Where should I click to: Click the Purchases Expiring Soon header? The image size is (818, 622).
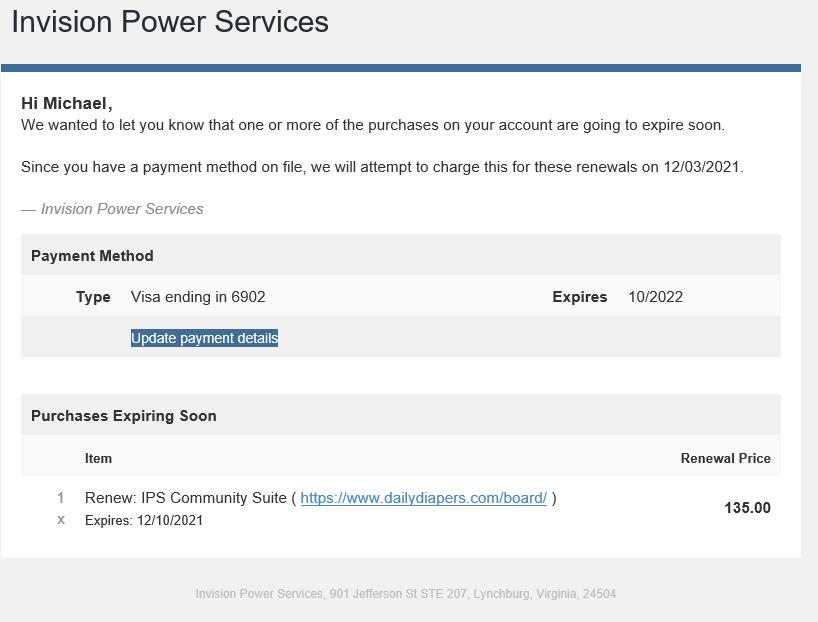click(124, 416)
